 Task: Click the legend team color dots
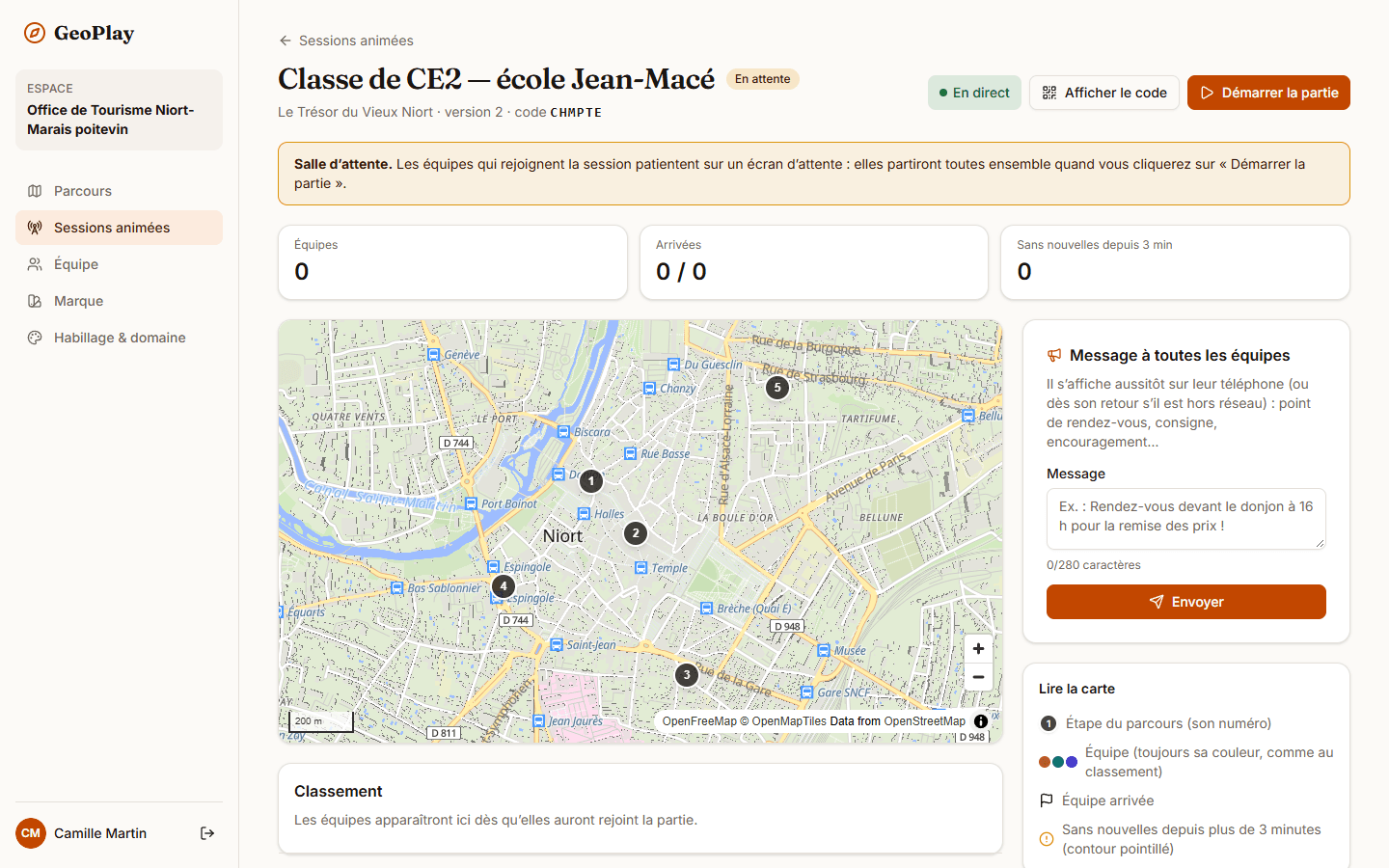(1058, 762)
